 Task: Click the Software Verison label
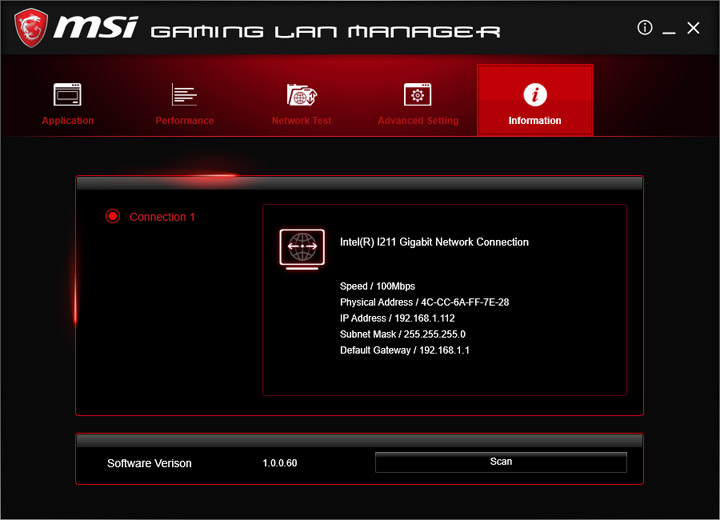coord(149,463)
